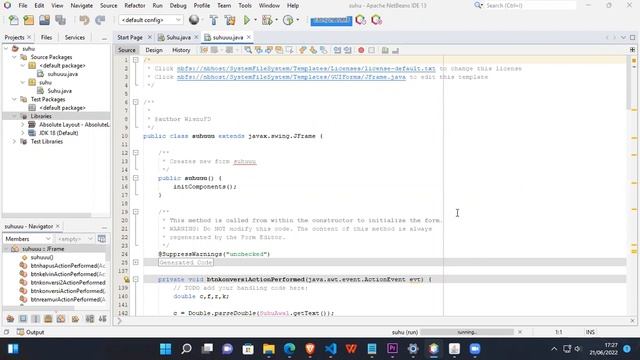Click the globe browser icon in toolbar

click(194, 20)
